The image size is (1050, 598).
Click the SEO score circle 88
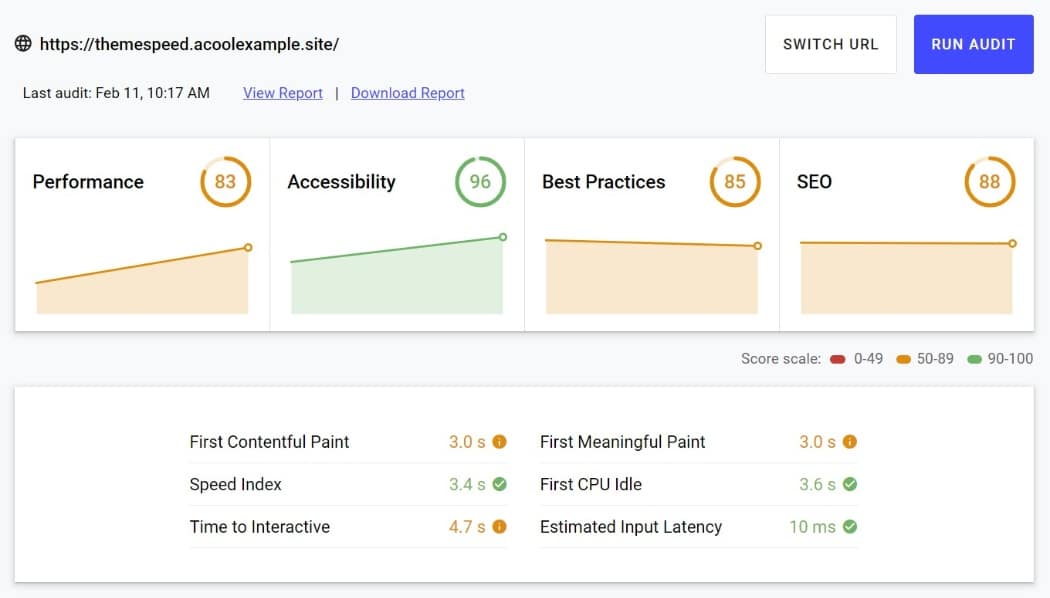click(x=989, y=182)
